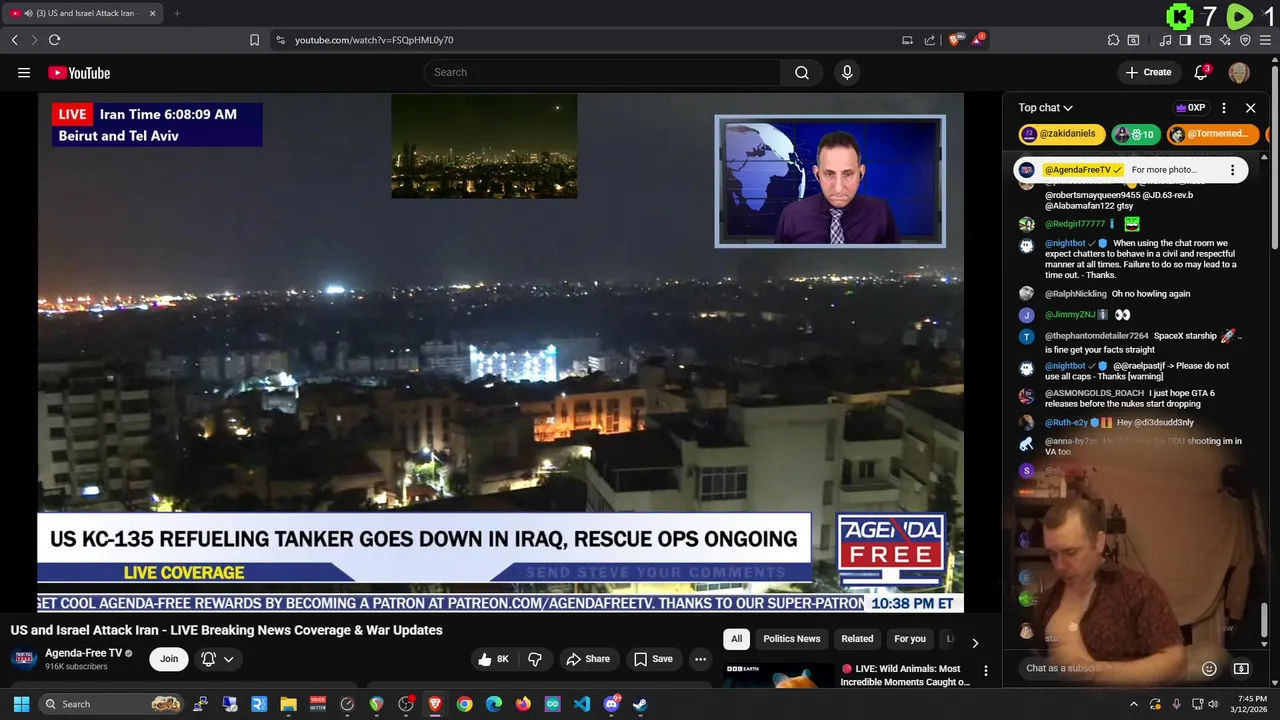Open the browser main menu

pyautogui.click(x=1265, y=40)
